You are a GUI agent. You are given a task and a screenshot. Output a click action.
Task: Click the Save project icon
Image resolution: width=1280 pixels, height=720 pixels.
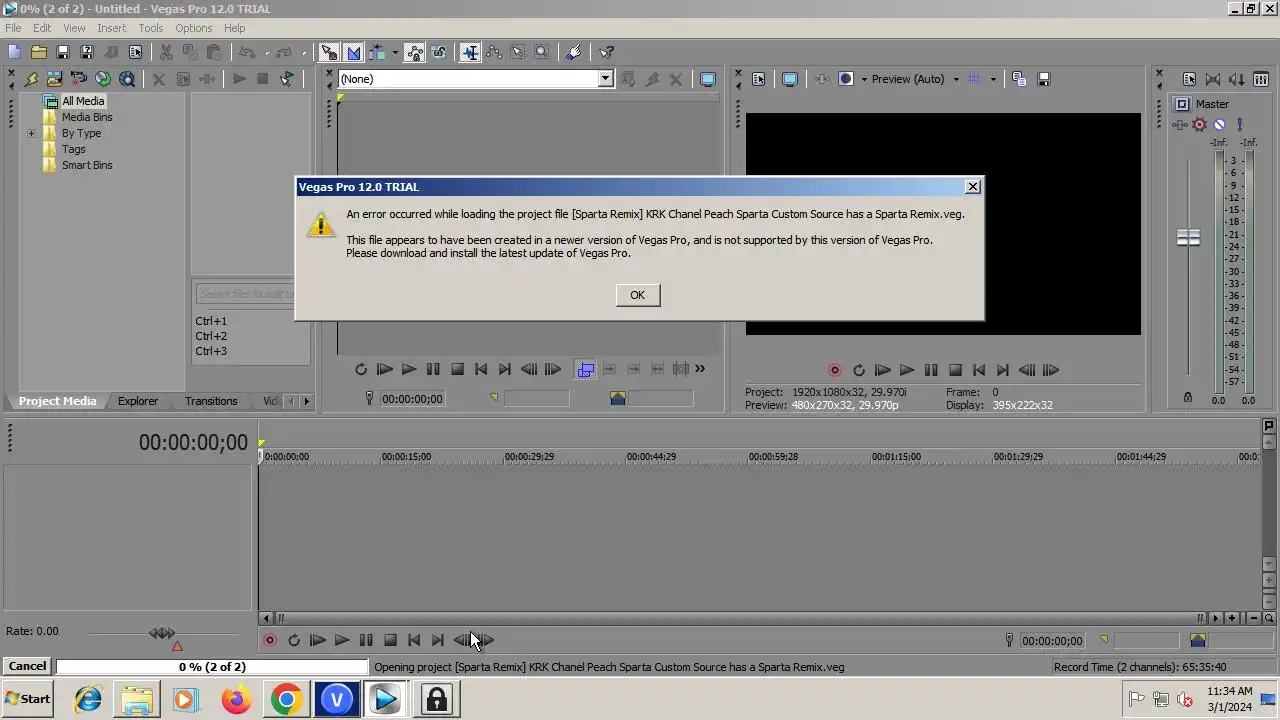pos(63,52)
